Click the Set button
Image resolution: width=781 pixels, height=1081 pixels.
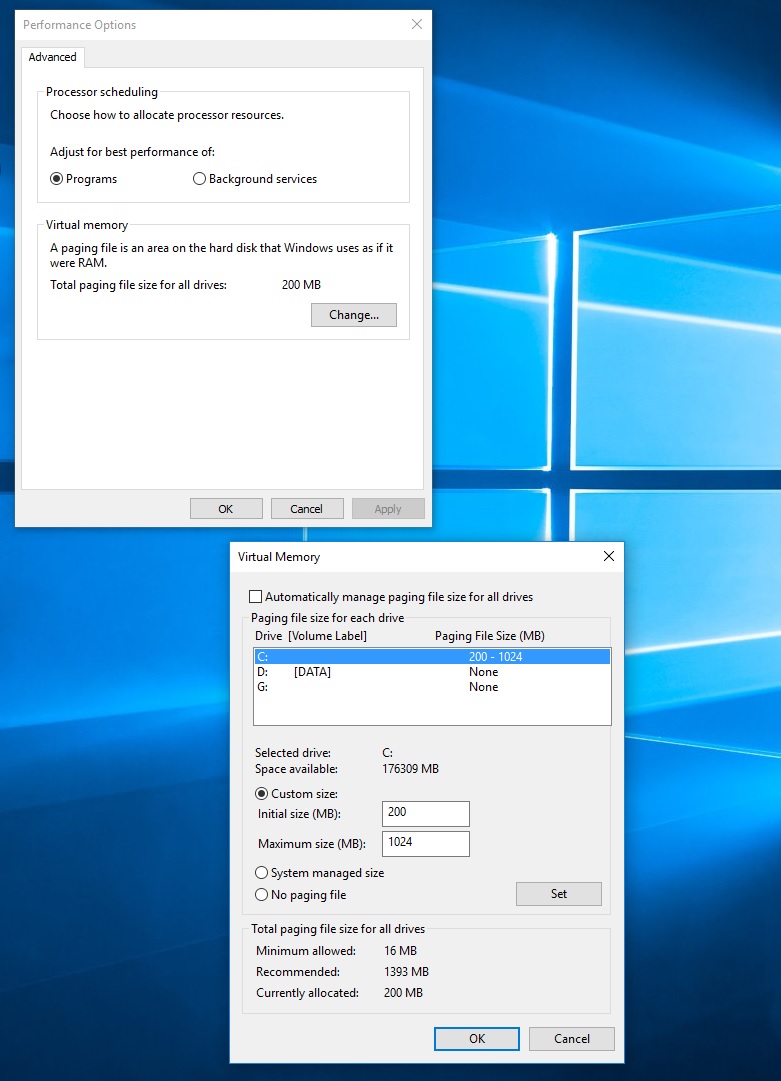pyautogui.click(x=558, y=894)
